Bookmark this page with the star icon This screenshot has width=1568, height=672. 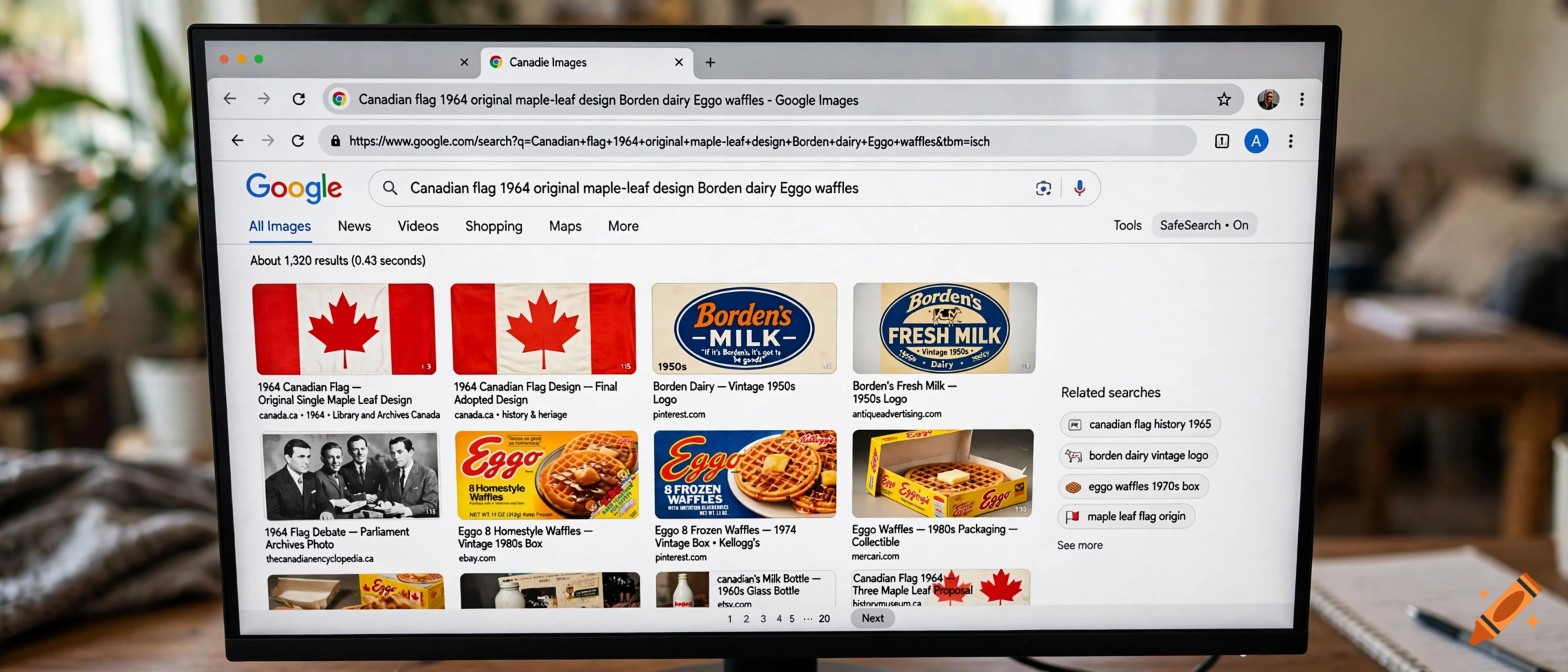(1224, 100)
